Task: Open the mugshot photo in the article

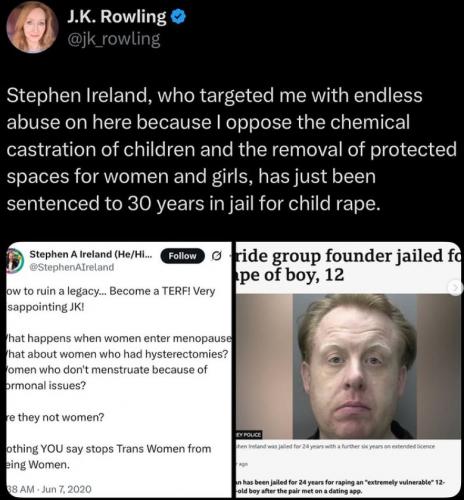Action: (348, 366)
